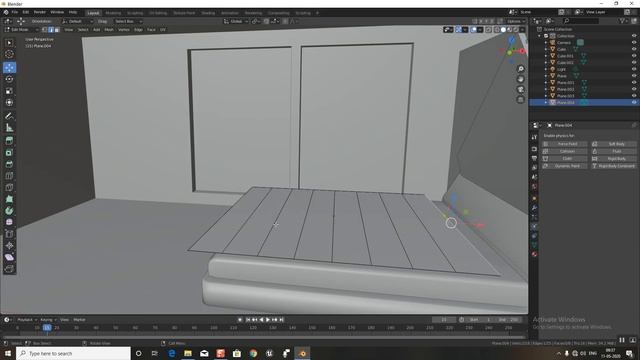This screenshot has width=640, height=360.
Task: Open the Material tab in Properties
Action: point(534,254)
